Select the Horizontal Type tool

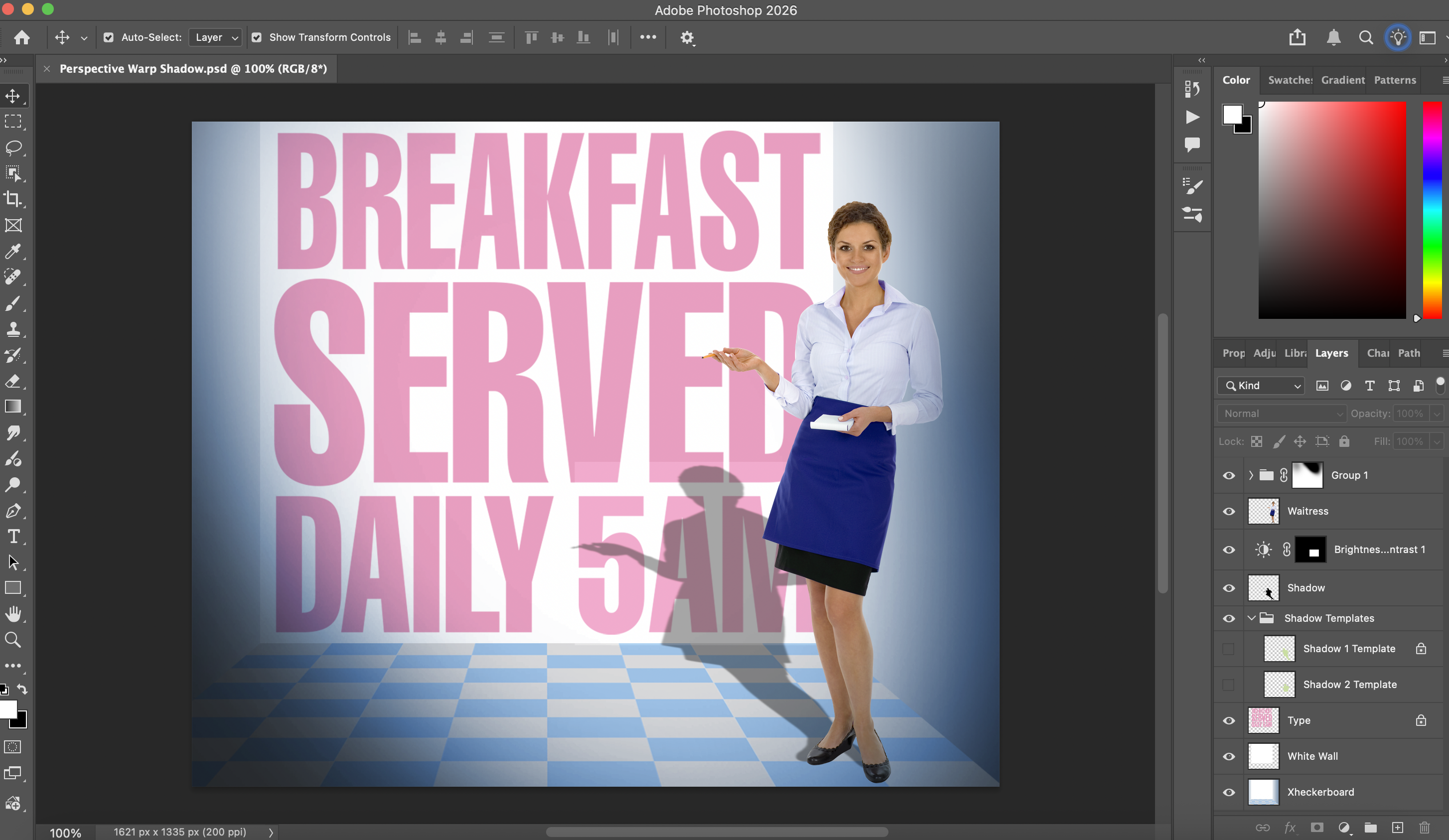13,537
